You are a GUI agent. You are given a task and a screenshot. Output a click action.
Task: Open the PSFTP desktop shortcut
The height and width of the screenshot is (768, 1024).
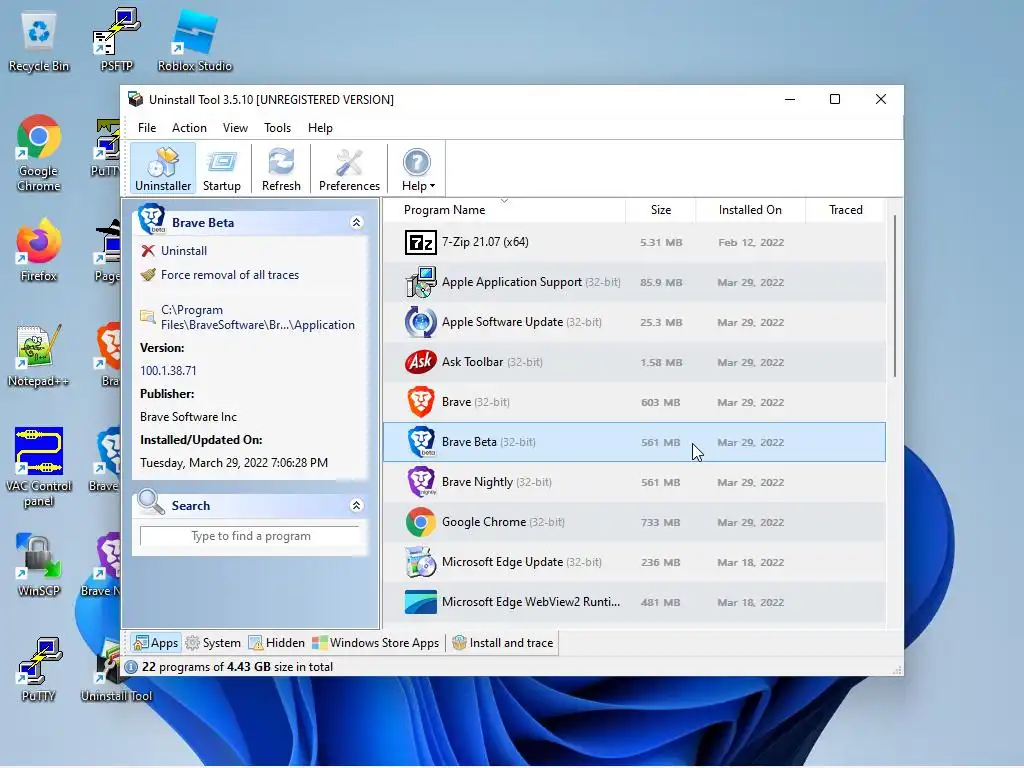coord(116,40)
